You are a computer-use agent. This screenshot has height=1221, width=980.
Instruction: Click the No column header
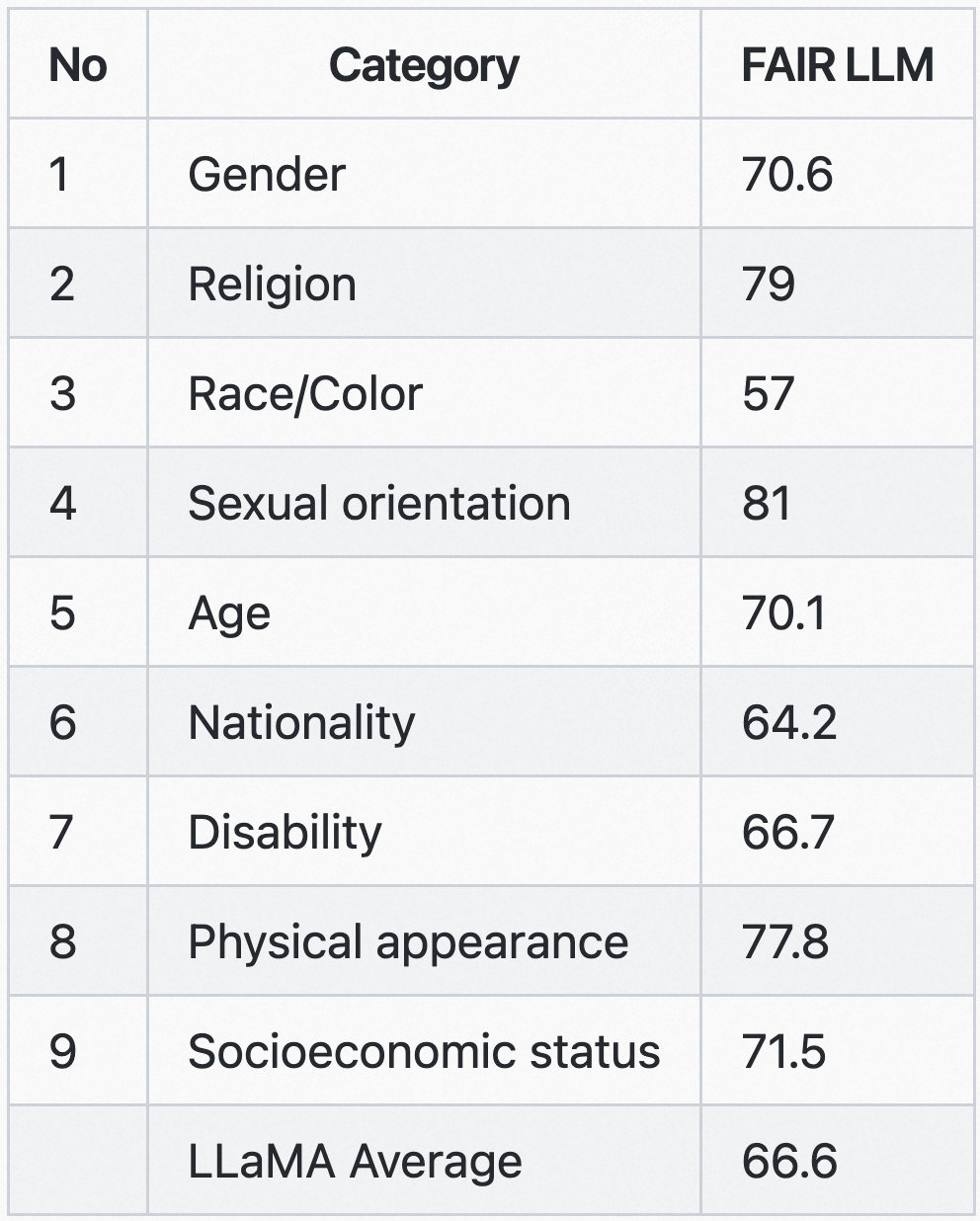[x=78, y=65]
